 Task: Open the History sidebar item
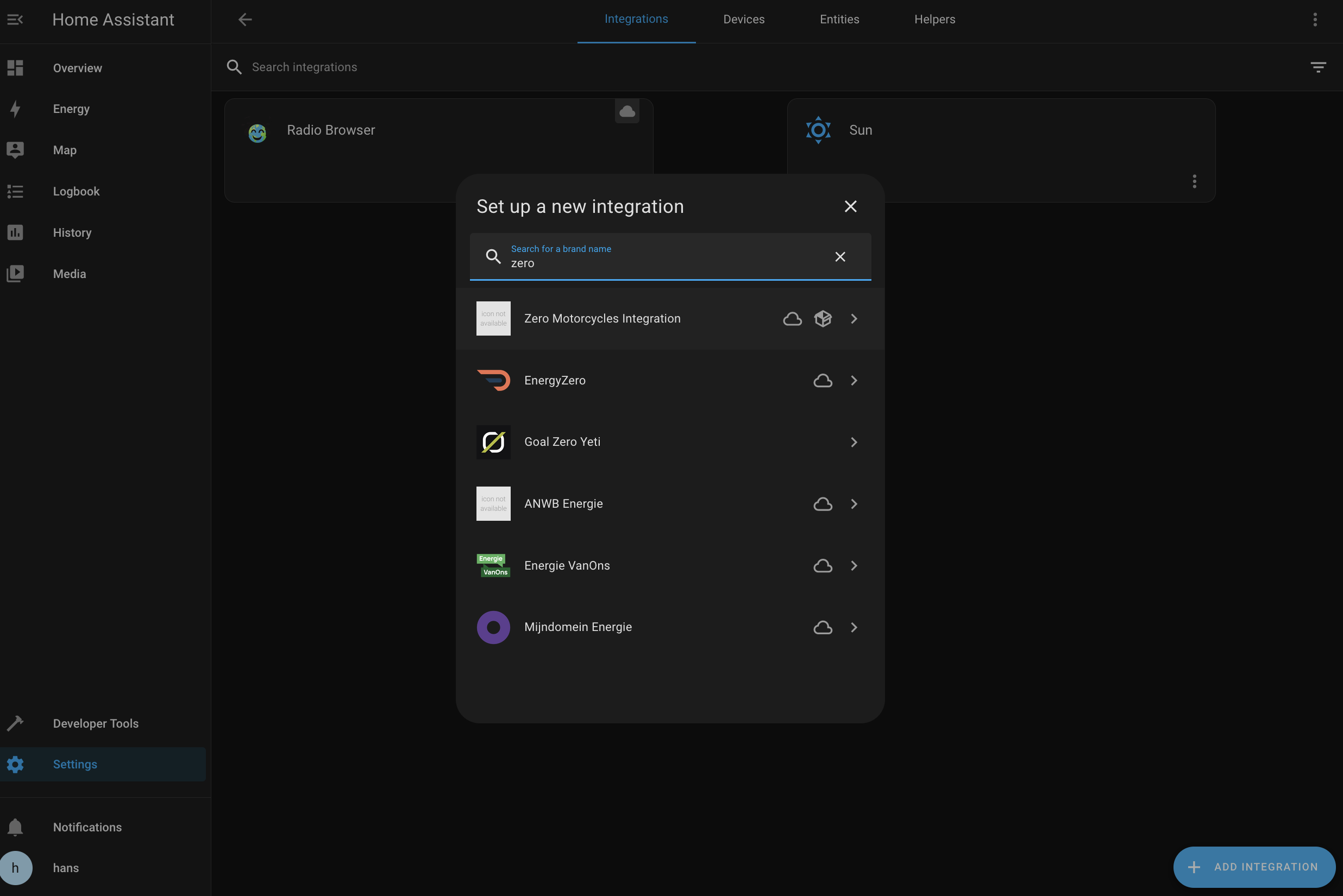click(72, 232)
